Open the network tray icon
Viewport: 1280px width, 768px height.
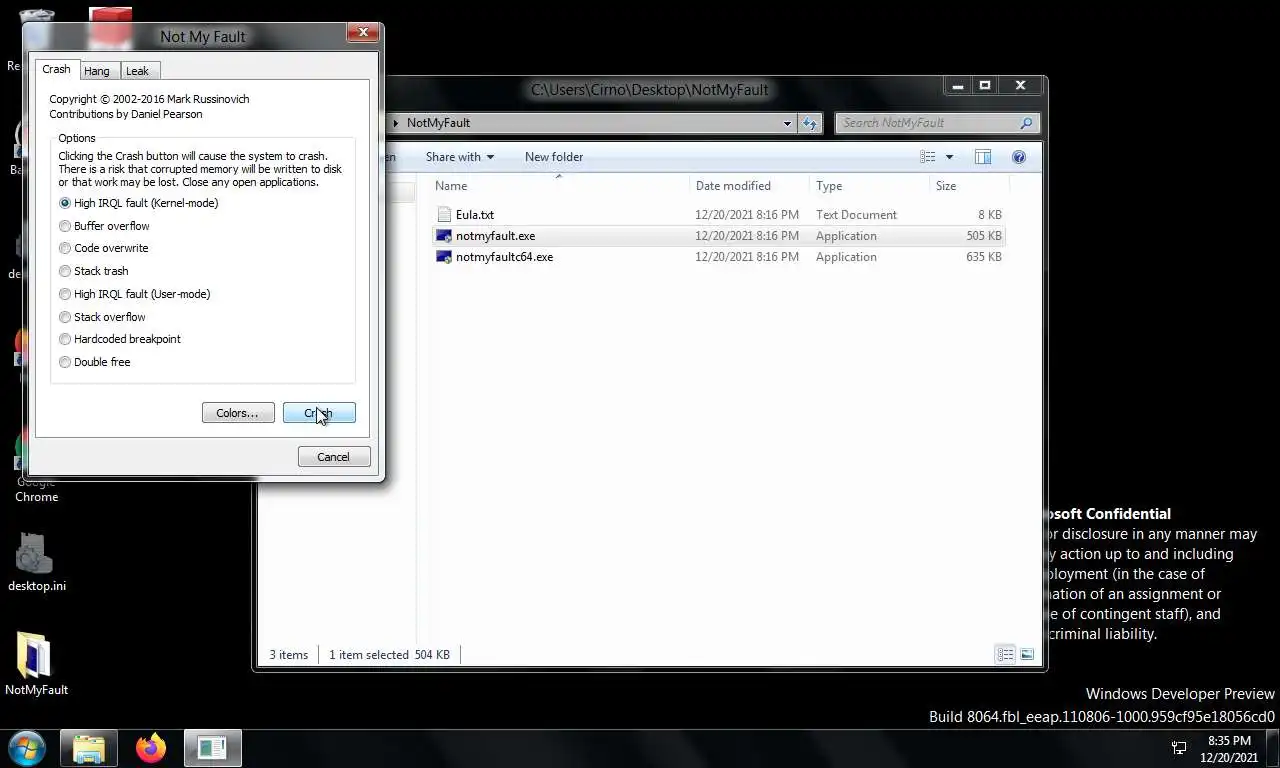(x=1179, y=748)
